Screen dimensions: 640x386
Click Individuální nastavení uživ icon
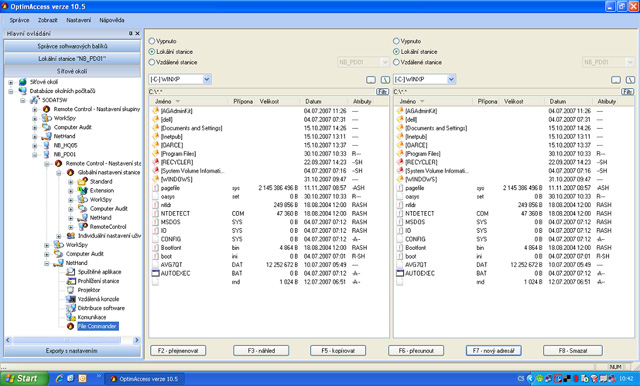[71, 236]
